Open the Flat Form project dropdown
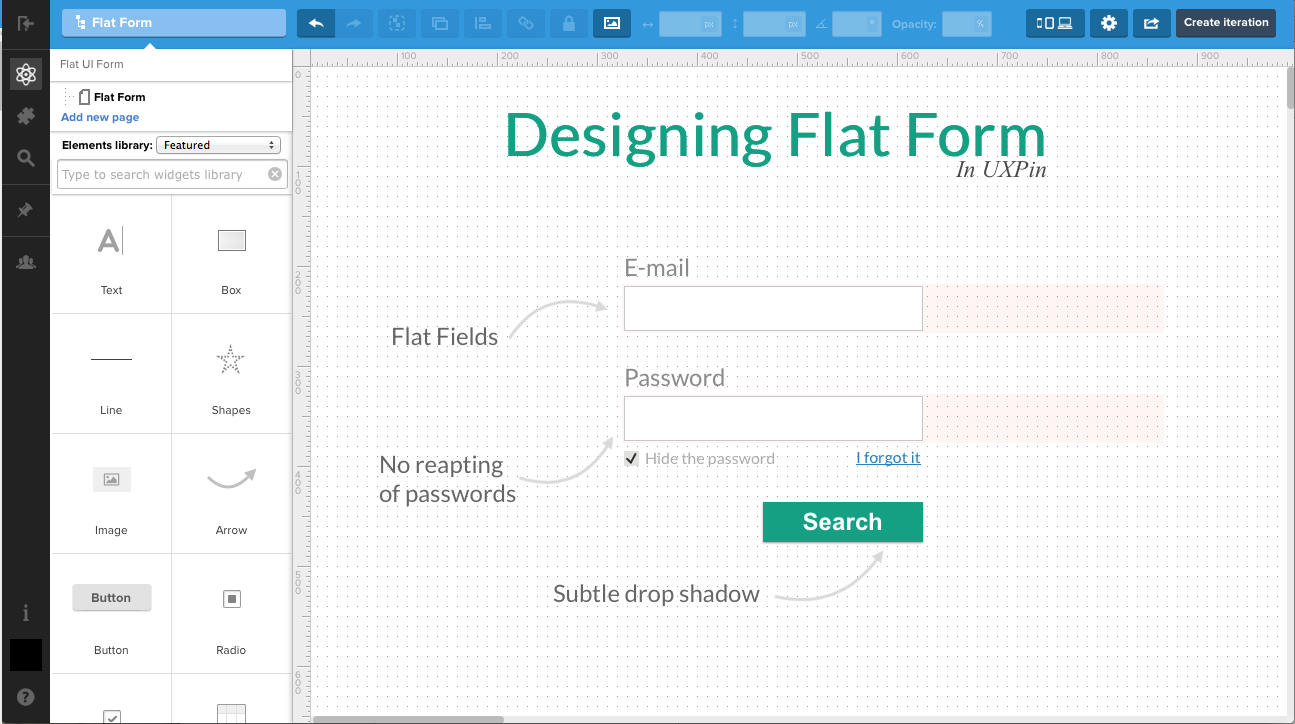This screenshot has height=724, width=1295. tap(174, 23)
